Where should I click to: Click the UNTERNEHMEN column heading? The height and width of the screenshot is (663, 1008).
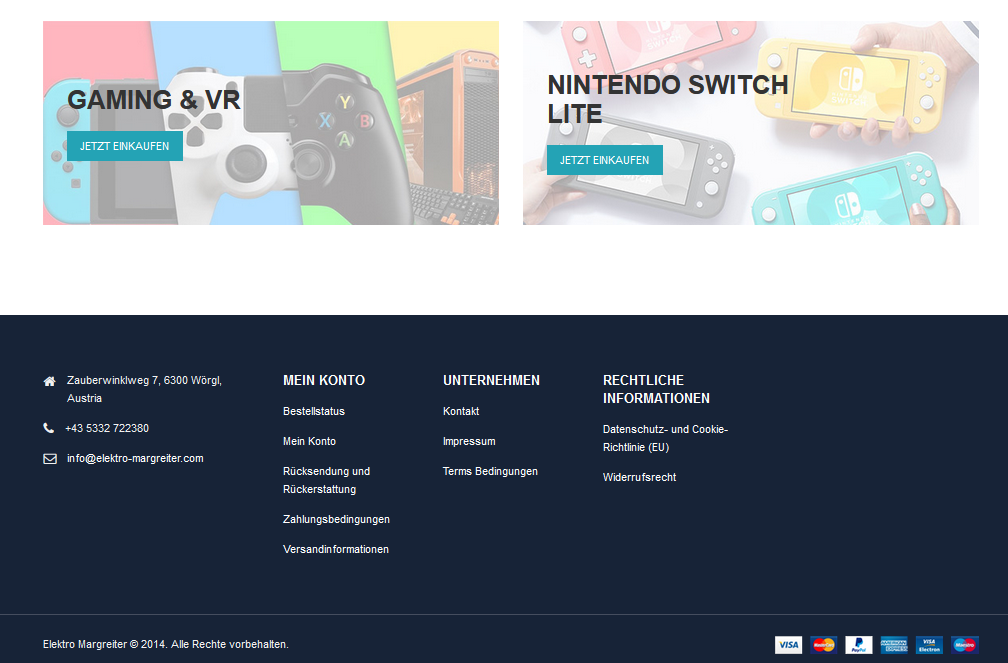[x=491, y=380]
